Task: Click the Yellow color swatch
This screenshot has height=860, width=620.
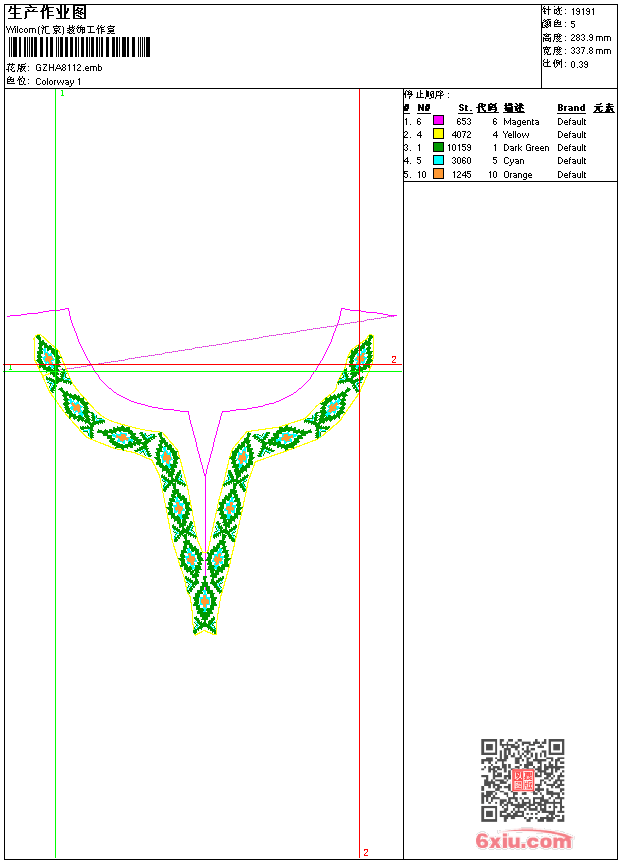Action: tap(438, 134)
